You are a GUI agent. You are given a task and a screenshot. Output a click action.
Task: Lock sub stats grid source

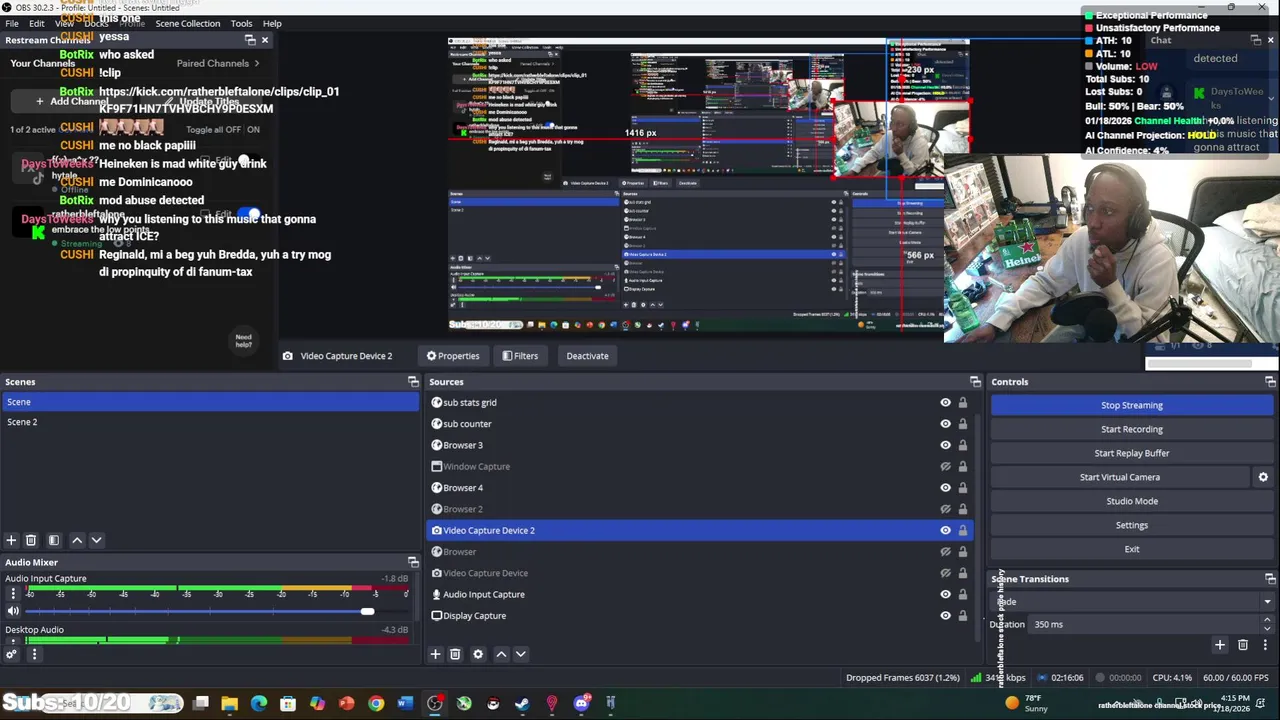click(x=962, y=403)
